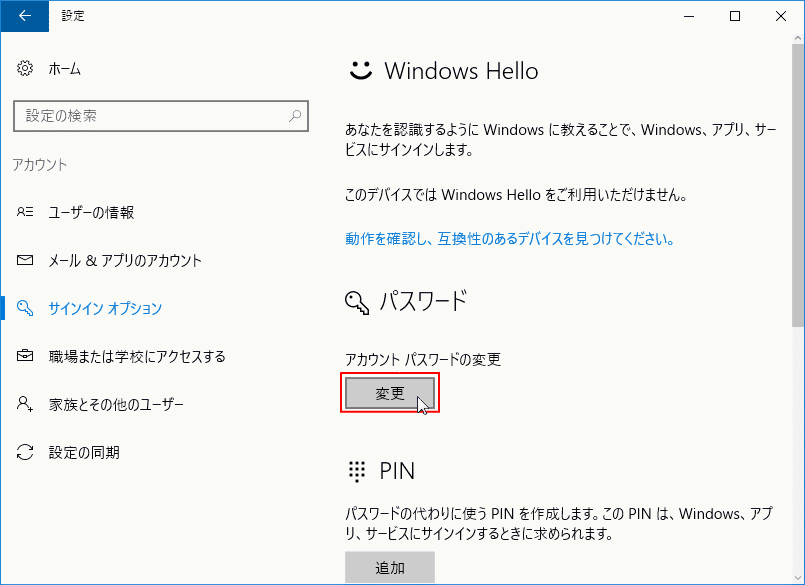Click the 変更 password button
The width and height of the screenshot is (805, 585).
390,393
